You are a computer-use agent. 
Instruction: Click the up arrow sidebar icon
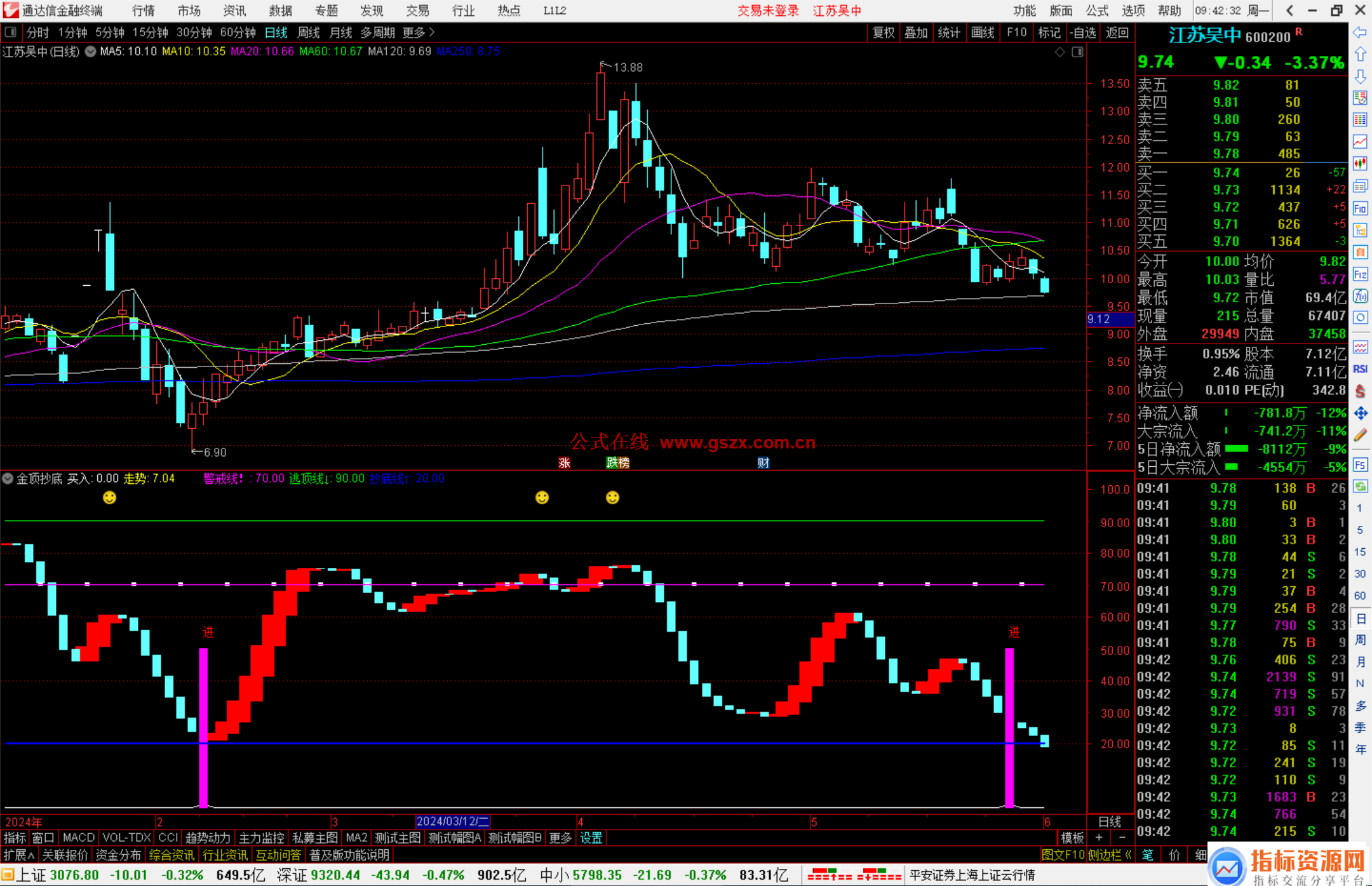(x=1360, y=54)
